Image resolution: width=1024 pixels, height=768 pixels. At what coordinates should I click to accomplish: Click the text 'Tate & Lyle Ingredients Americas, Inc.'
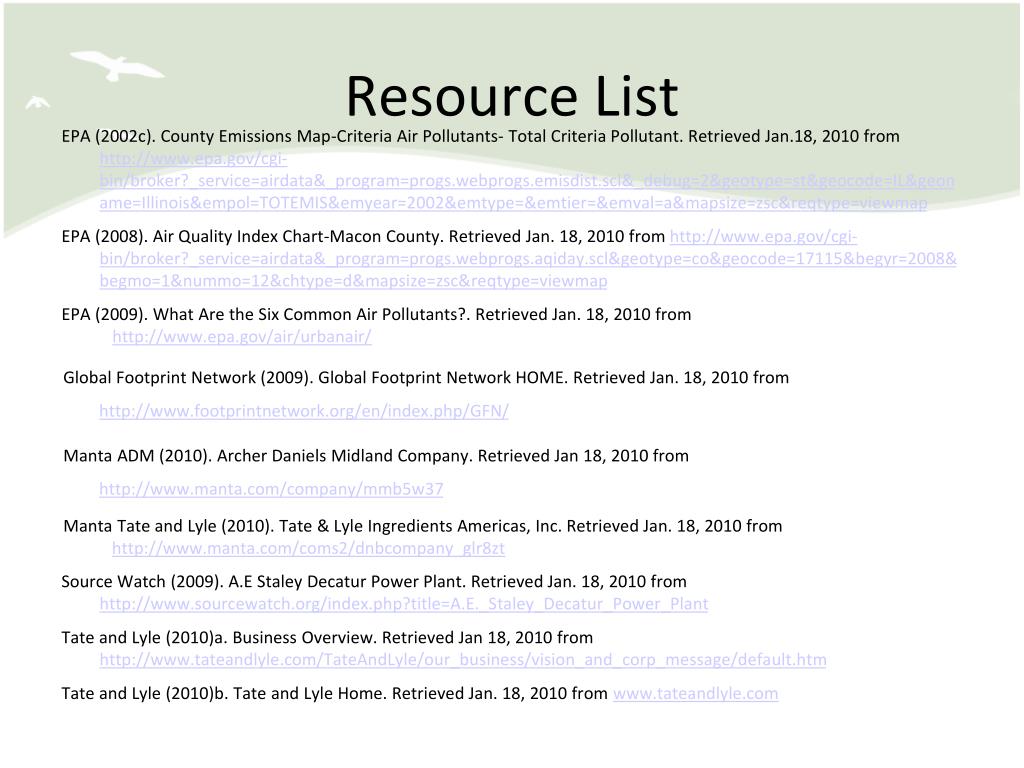pyautogui.click(x=421, y=526)
